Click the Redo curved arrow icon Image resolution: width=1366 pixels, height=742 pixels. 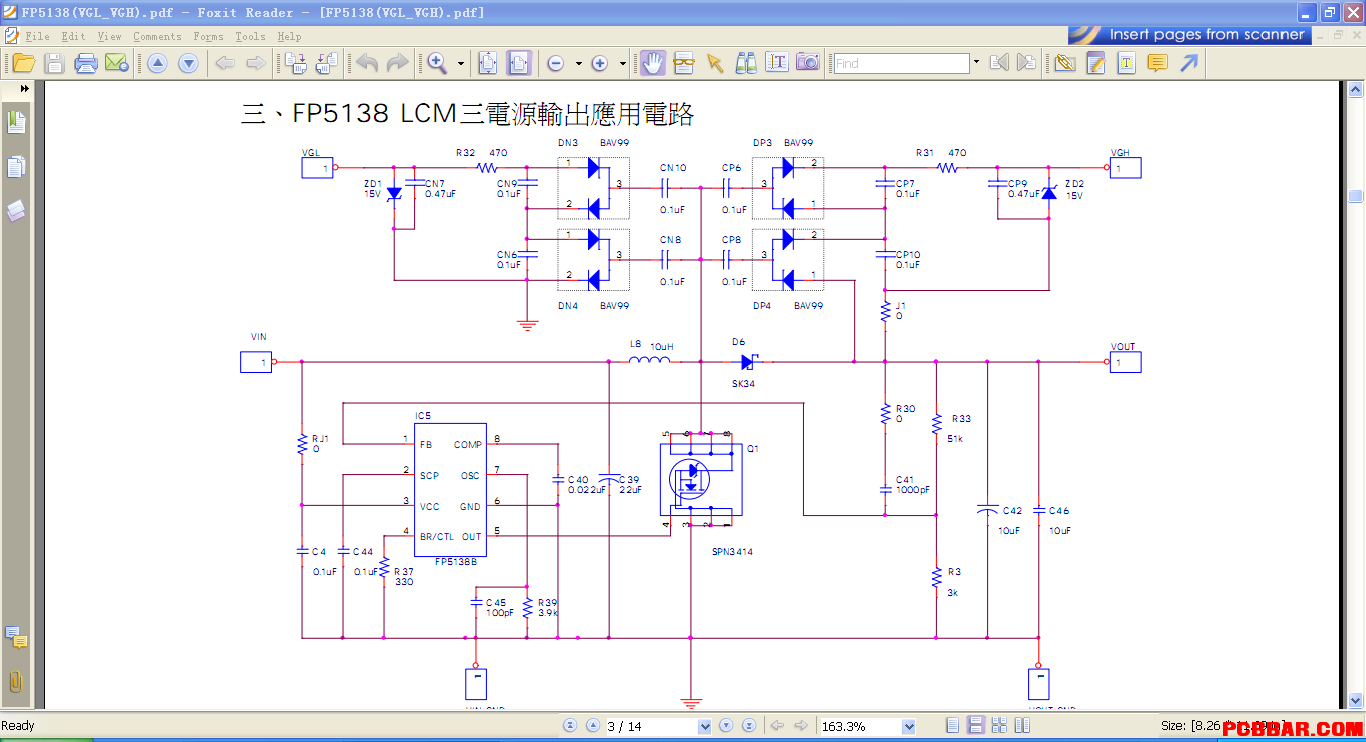[x=397, y=63]
